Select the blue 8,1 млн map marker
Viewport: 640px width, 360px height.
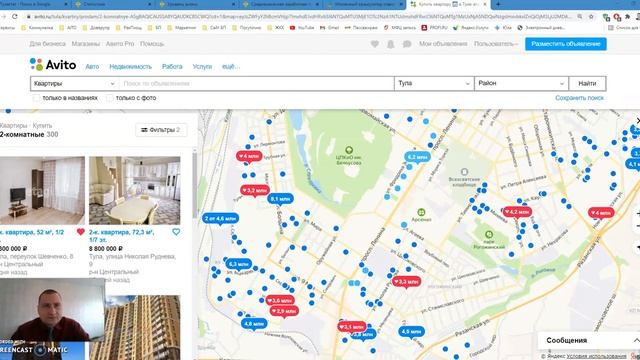click(x=280, y=199)
